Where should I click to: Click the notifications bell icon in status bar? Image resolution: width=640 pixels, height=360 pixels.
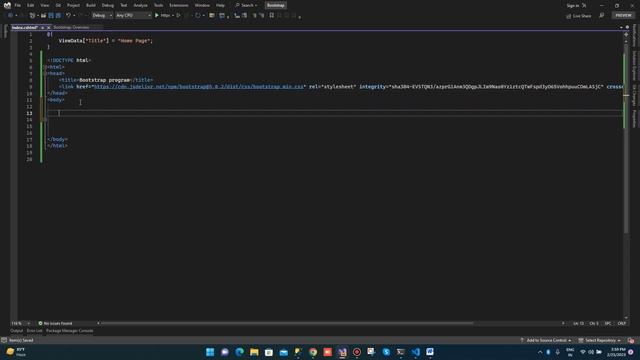(x=631, y=340)
